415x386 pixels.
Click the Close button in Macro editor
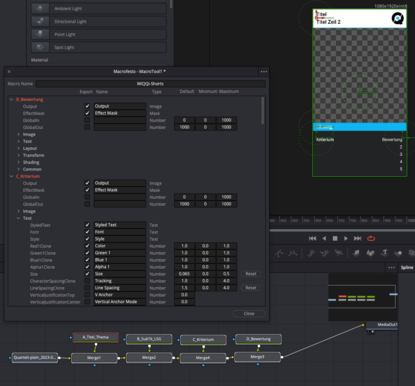[249, 313]
